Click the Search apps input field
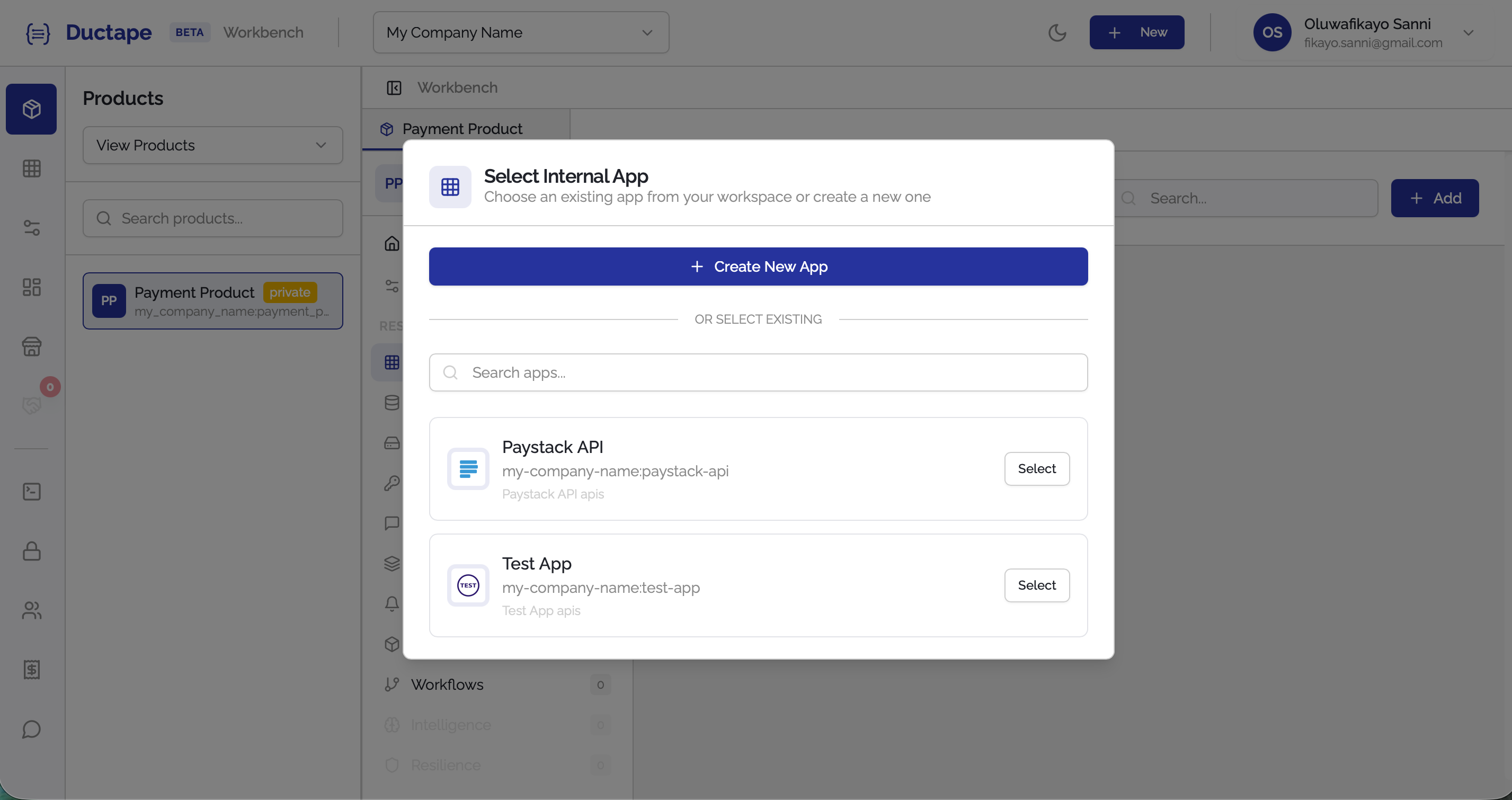The height and width of the screenshot is (800, 1512). coord(758,372)
